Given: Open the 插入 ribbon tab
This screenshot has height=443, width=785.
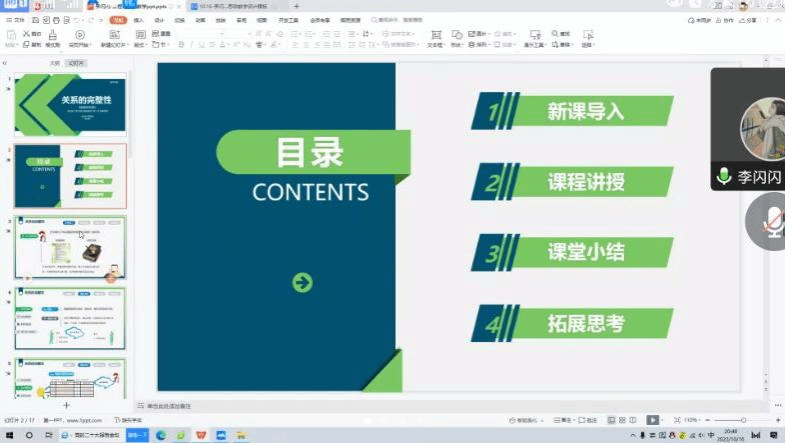Looking at the screenshot, I should (x=138, y=19).
